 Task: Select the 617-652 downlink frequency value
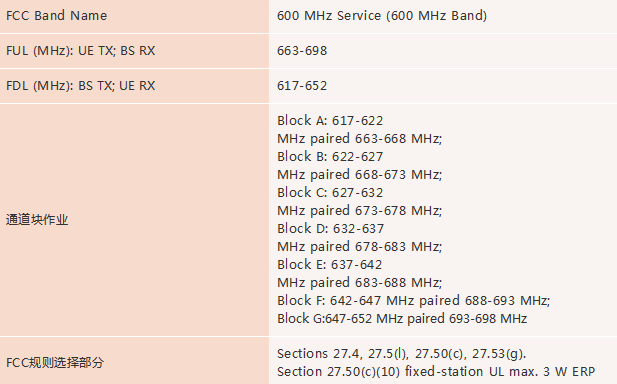[x=302, y=86]
